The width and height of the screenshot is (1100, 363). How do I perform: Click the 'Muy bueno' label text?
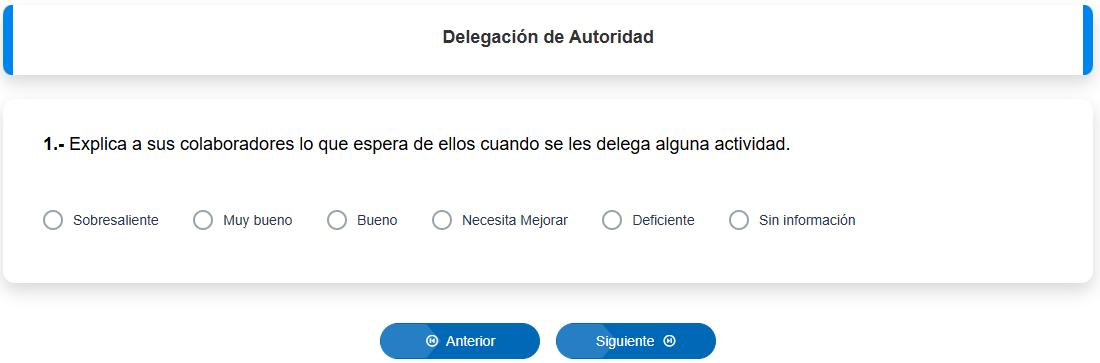click(x=257, y=220)
